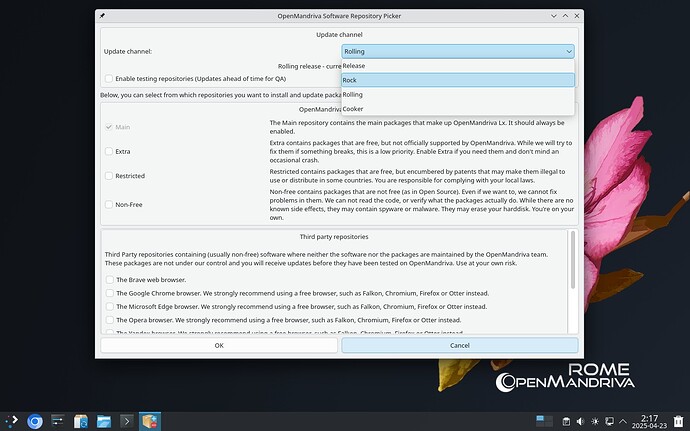Open the KDE application launcher
Image resolution: width=690 pixels, height=431 pixels.
[x=12, y=421]
